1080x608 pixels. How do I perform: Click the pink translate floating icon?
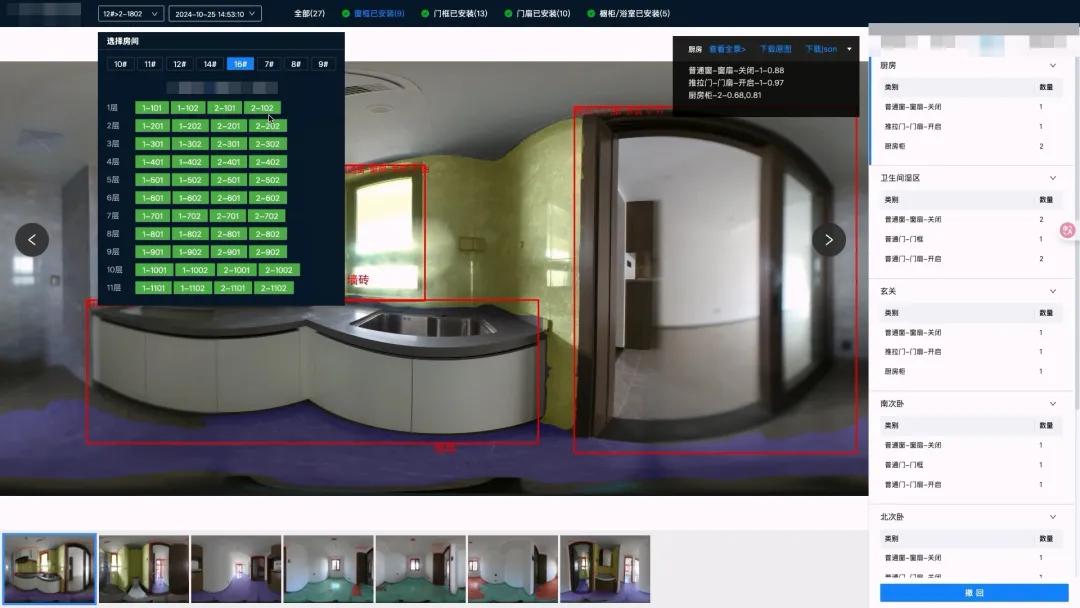(x=1067, y=230)
